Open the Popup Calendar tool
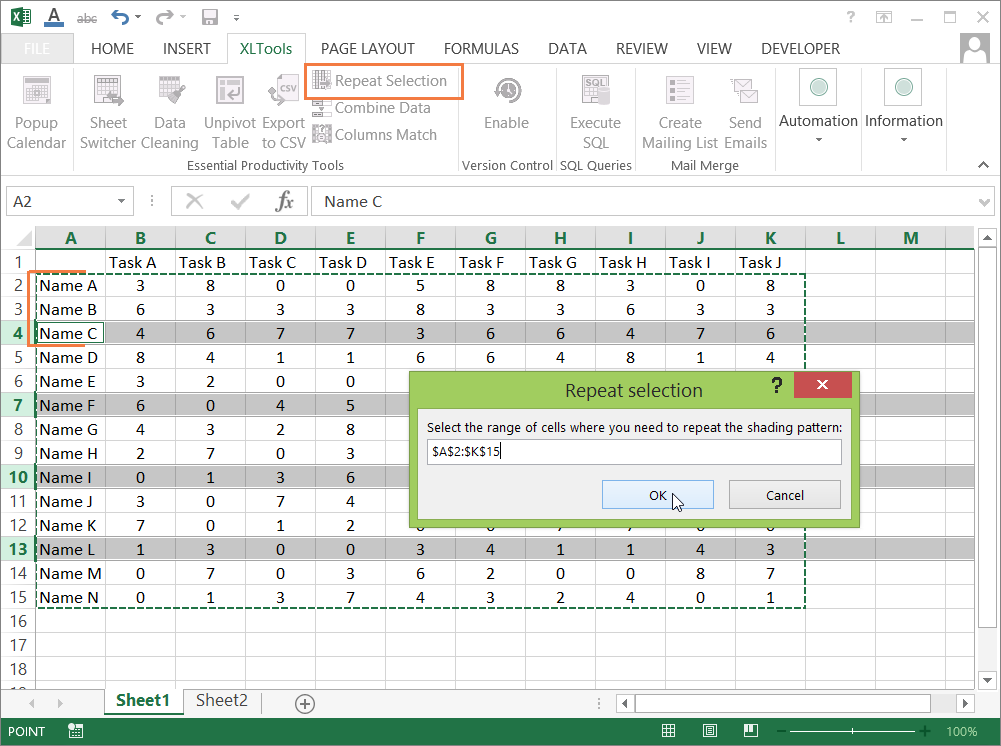Viewport: 1001px width, 746px height. pyautogui.click(x=36, y=110)
